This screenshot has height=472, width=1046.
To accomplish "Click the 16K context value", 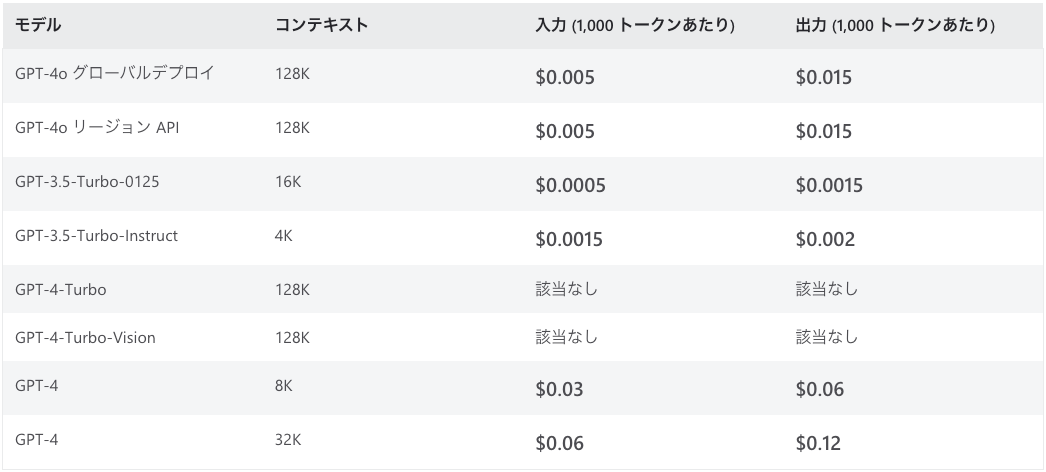I will tap(288, 181).
